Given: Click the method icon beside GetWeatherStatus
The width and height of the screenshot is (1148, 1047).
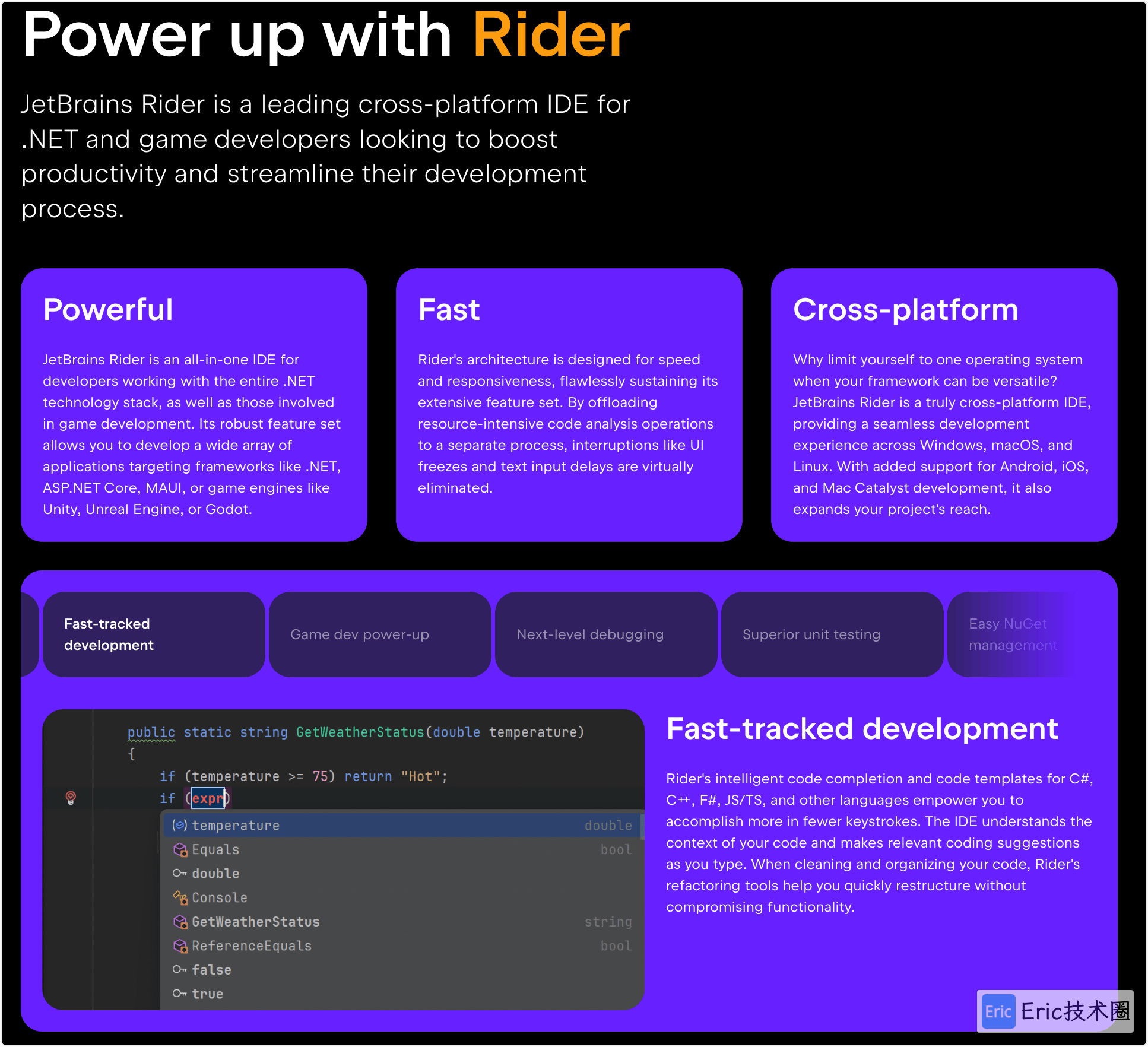Looking at the screenshot, I should 180,921.
